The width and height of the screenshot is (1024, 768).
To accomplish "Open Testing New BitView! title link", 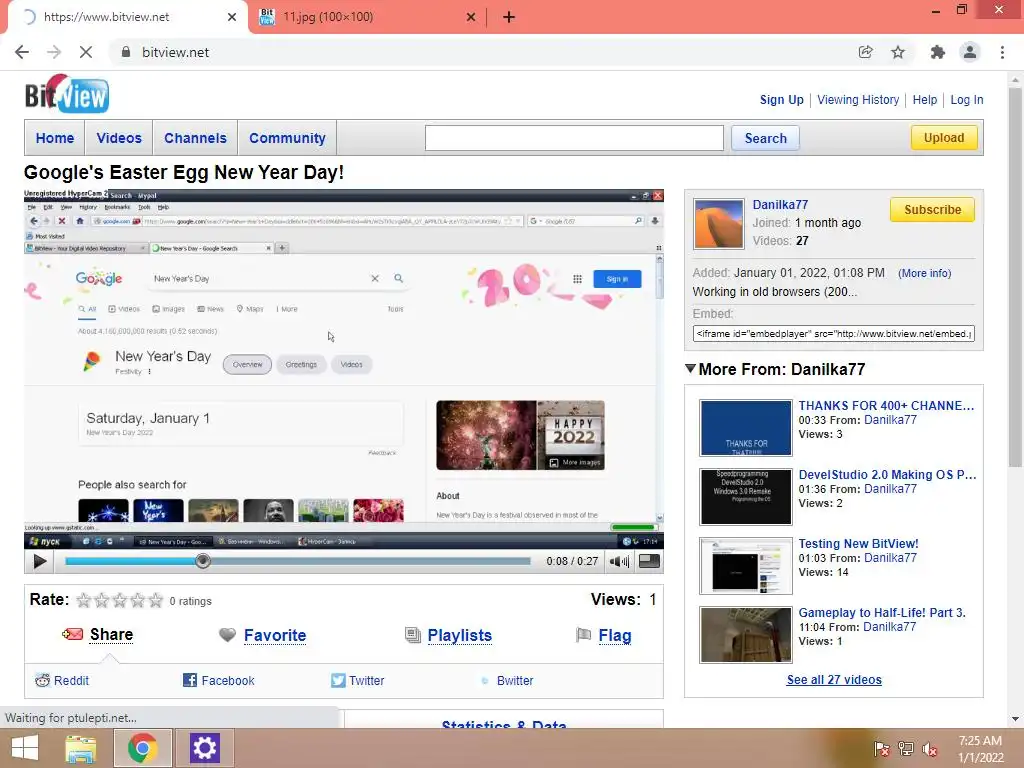I will 858,543.
